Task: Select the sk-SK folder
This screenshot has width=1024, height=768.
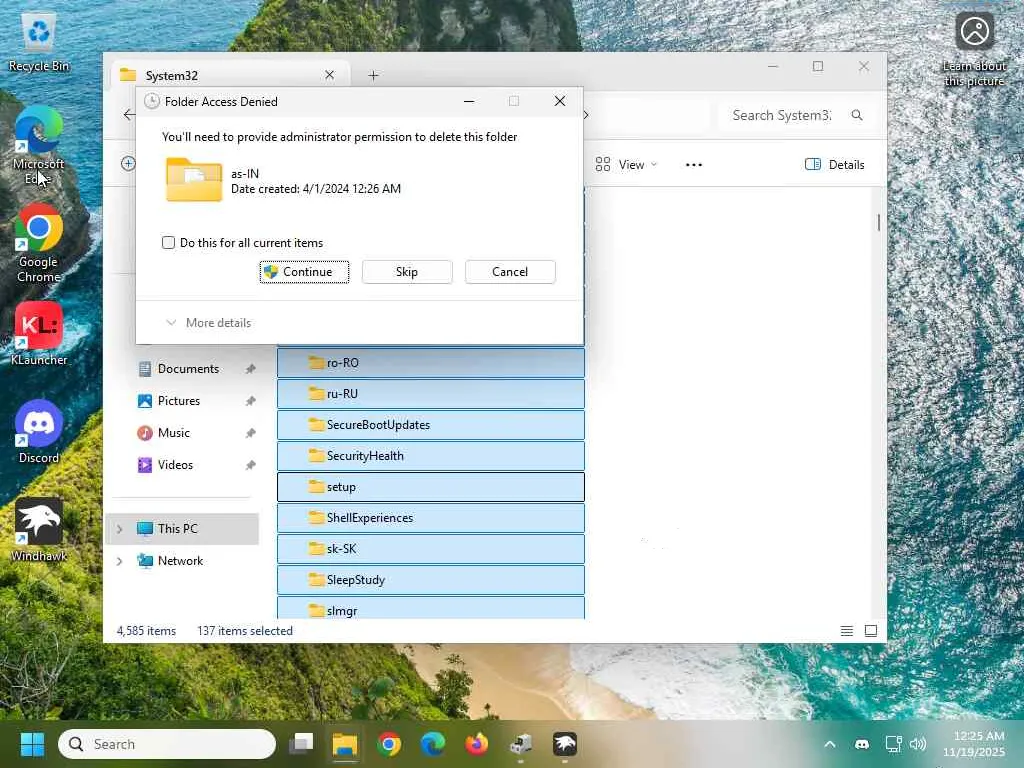Action: (431, 549)
